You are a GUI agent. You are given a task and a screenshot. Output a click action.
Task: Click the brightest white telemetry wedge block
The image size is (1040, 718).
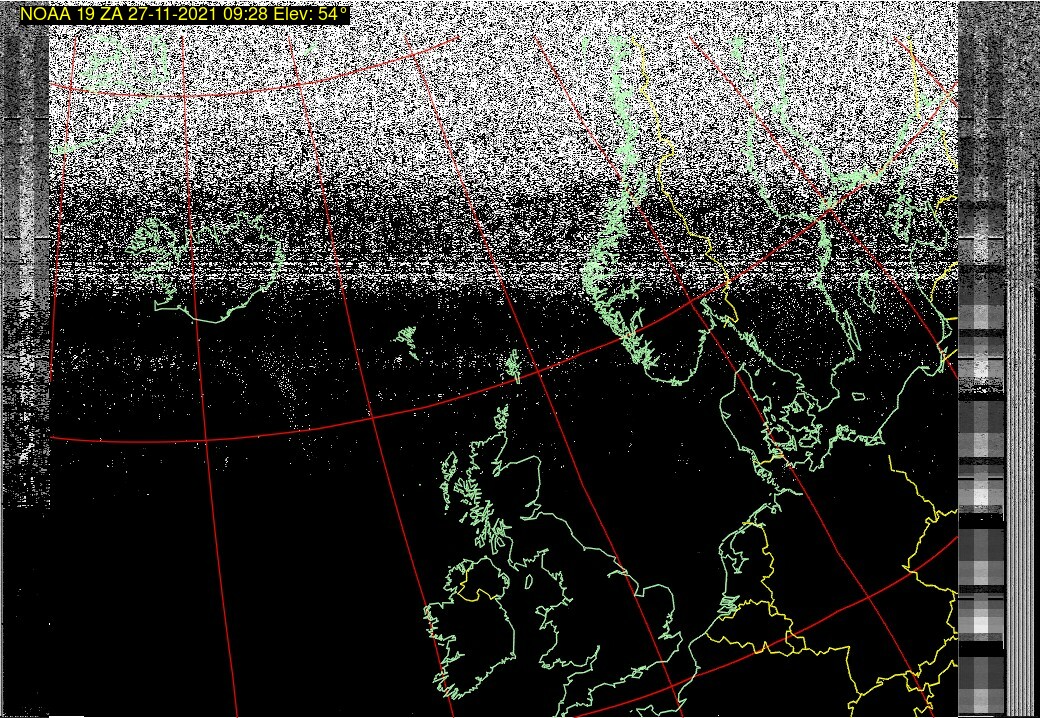[x=981, y=490]
